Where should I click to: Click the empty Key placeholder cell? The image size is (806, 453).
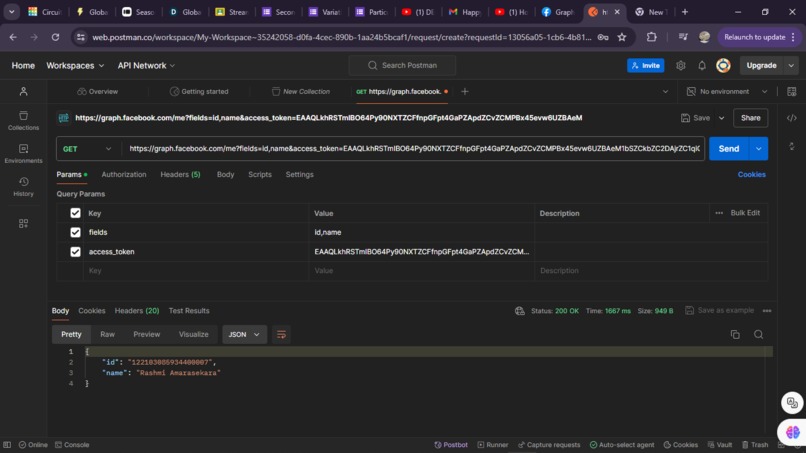[x=195, y=270]
